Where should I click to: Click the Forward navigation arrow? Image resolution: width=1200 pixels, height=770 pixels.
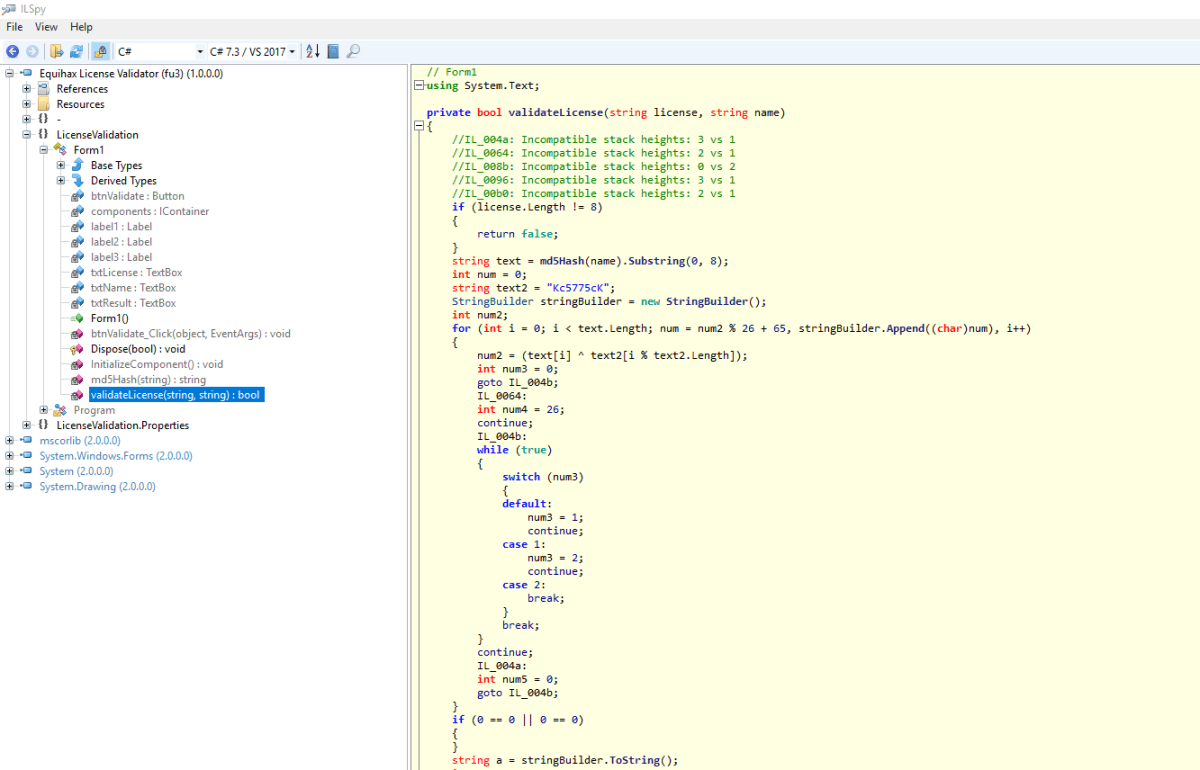coord(32,51)
